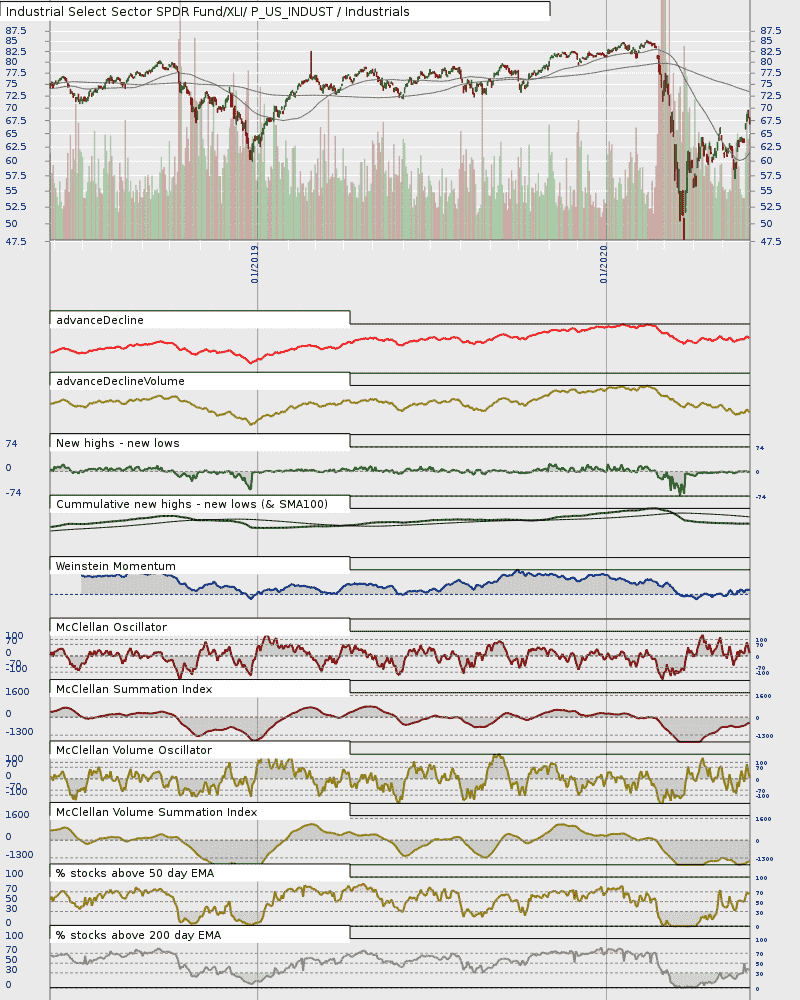Click the 'New highs - new lows' label

pyautogui.click(x=117, y=443)
